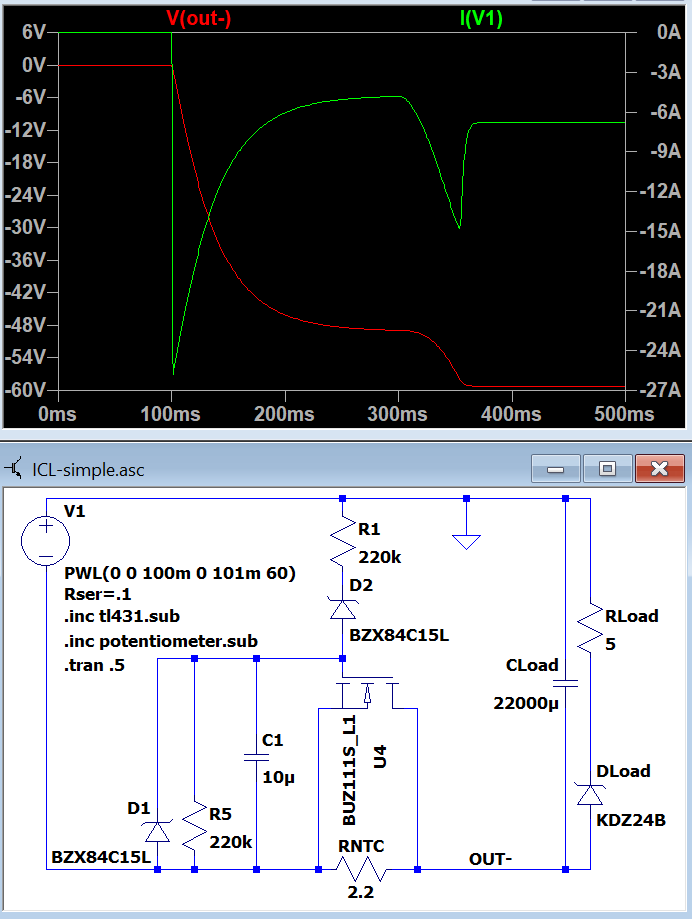The image size is (692, 919).
Task: Click the 5 value of RLoad
Action: tap(611, 644)
